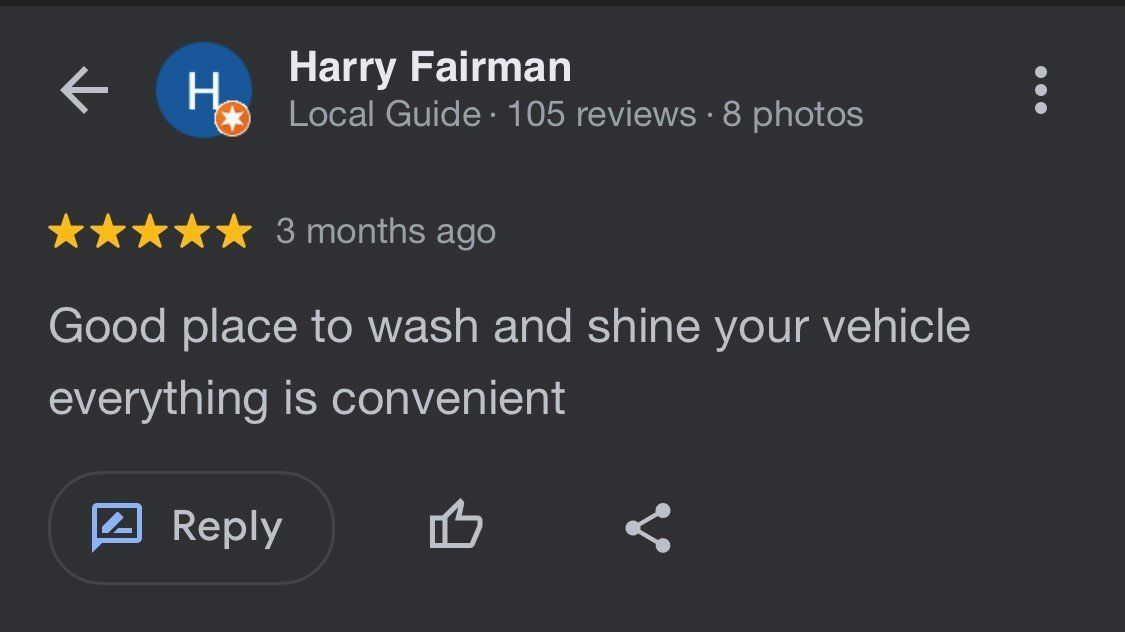
Task: Click the 'Good place to wash' review line
Action: coord(509,327)
